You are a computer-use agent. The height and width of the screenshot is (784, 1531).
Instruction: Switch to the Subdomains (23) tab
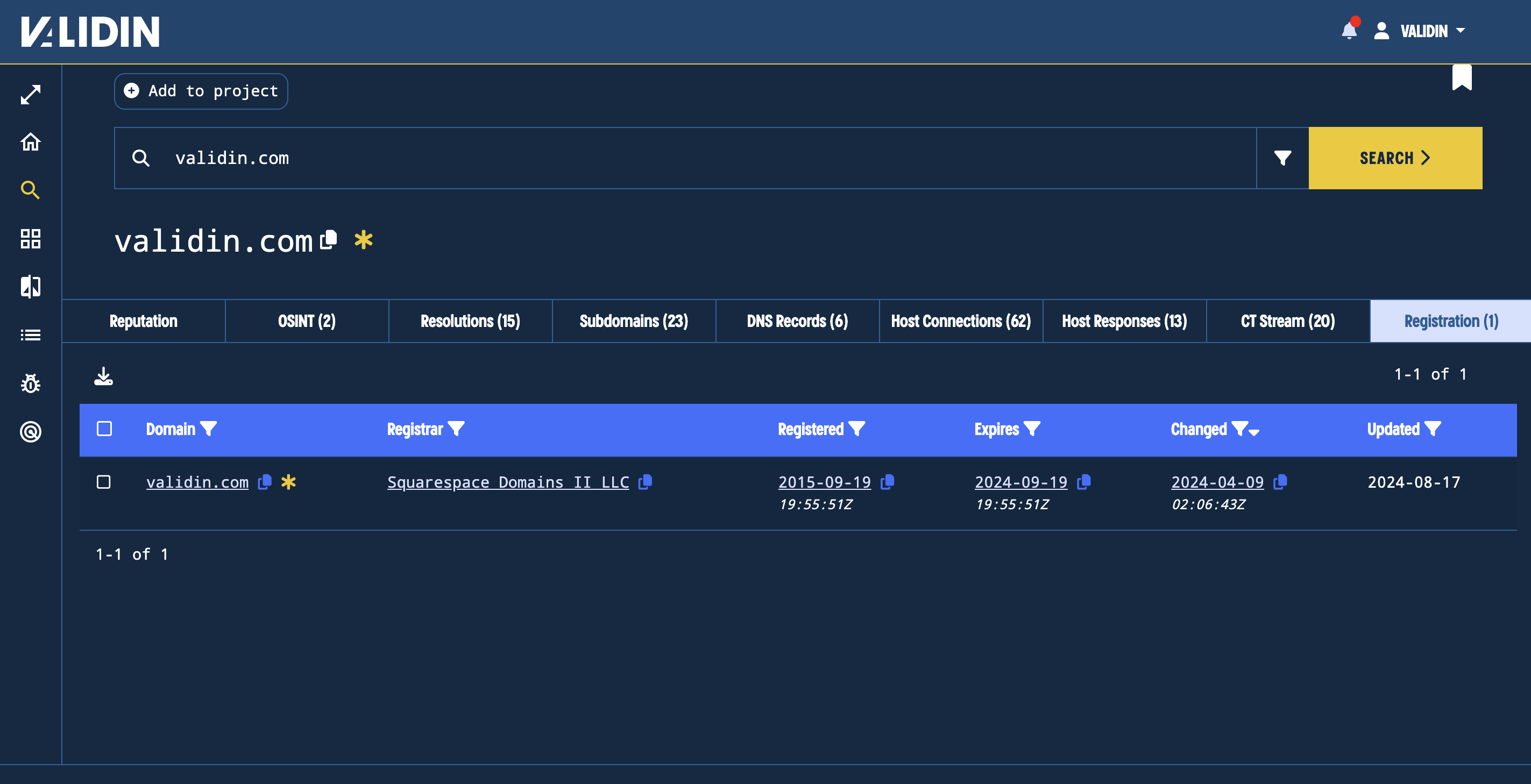tap(634, 320)
